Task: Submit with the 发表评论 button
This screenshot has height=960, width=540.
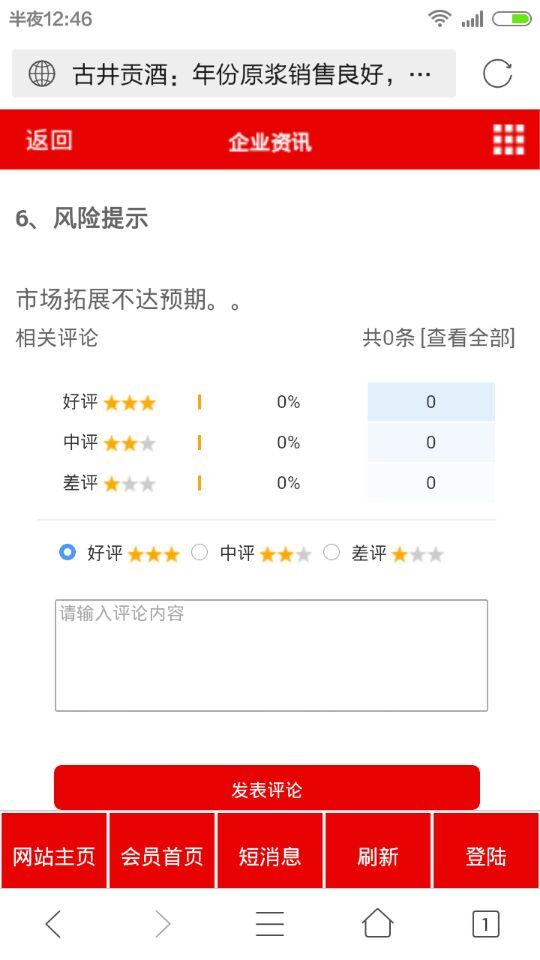Action: [267, 787]
